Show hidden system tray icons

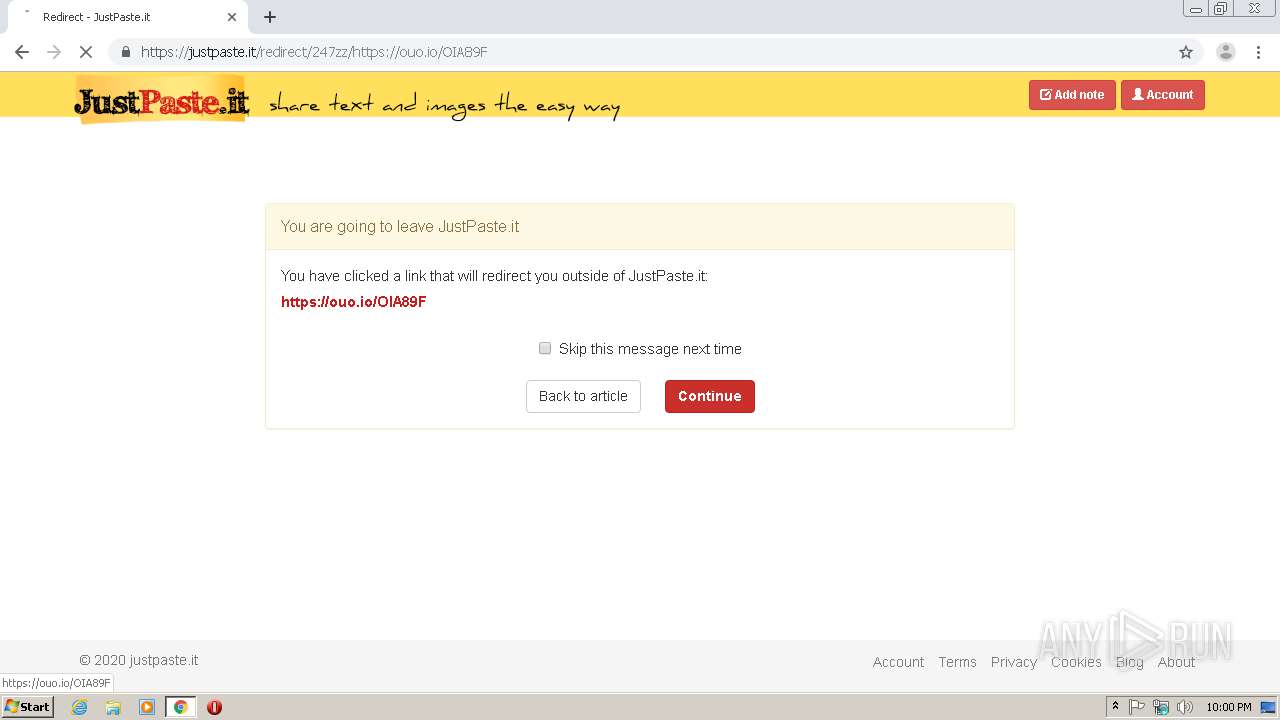point(1115,707)
